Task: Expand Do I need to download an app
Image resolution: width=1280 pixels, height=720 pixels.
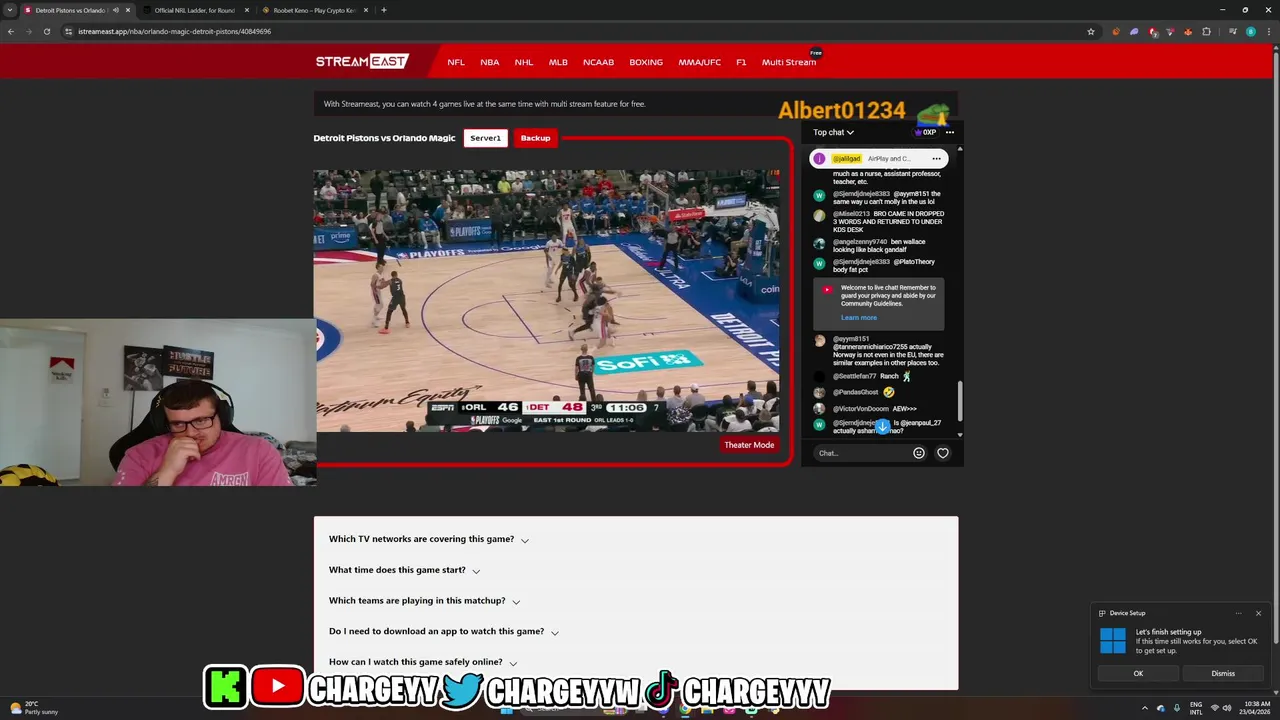Action: 444,632
